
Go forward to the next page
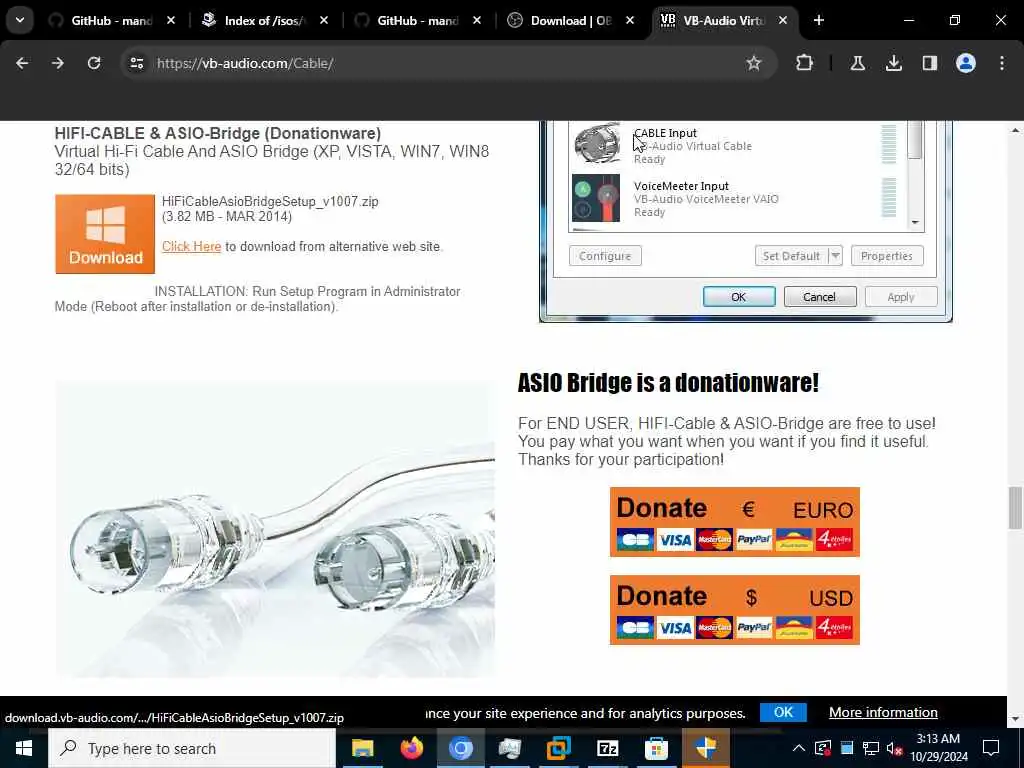57,63
